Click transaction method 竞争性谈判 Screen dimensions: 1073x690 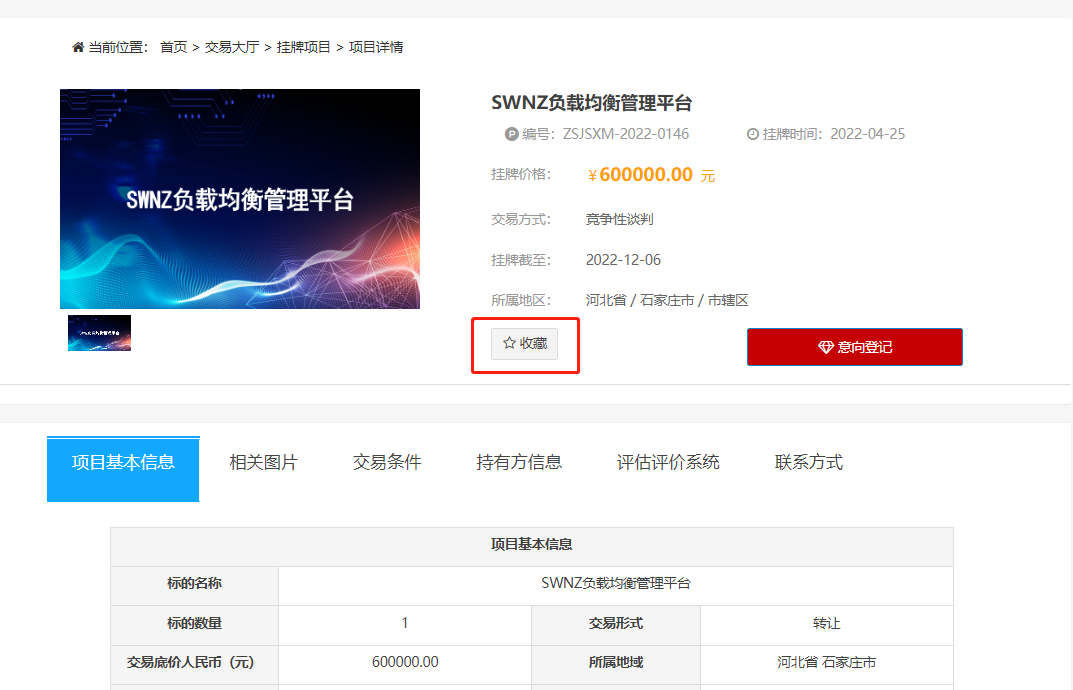(619, 219)
